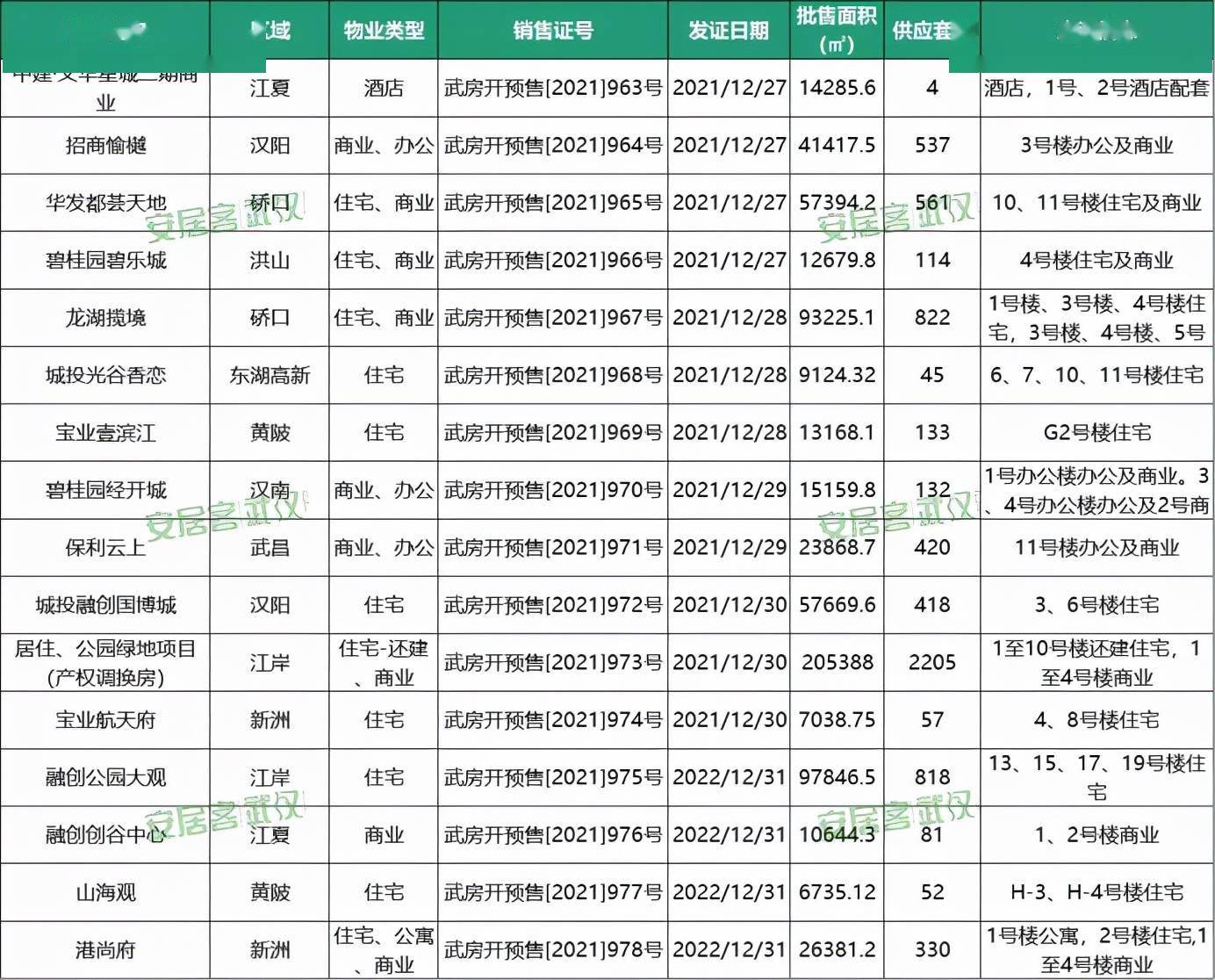Click permit number 武房开预售[2021]968号
The image size is (1215, 980).
pyautogui.click(x=553, y=375)
